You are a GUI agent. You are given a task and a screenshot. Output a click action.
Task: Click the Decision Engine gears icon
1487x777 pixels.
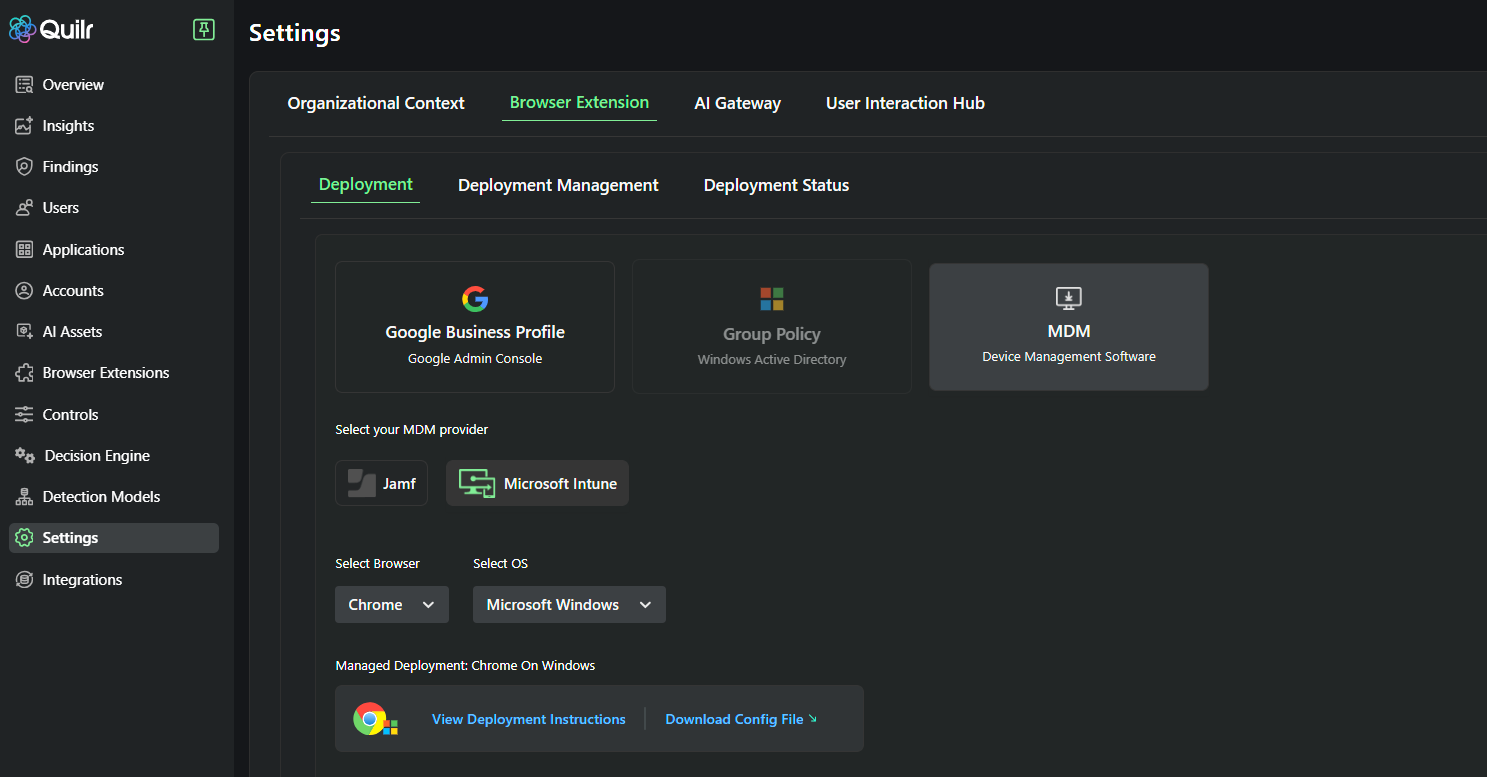pyautogui.click(x=25, y=456)
